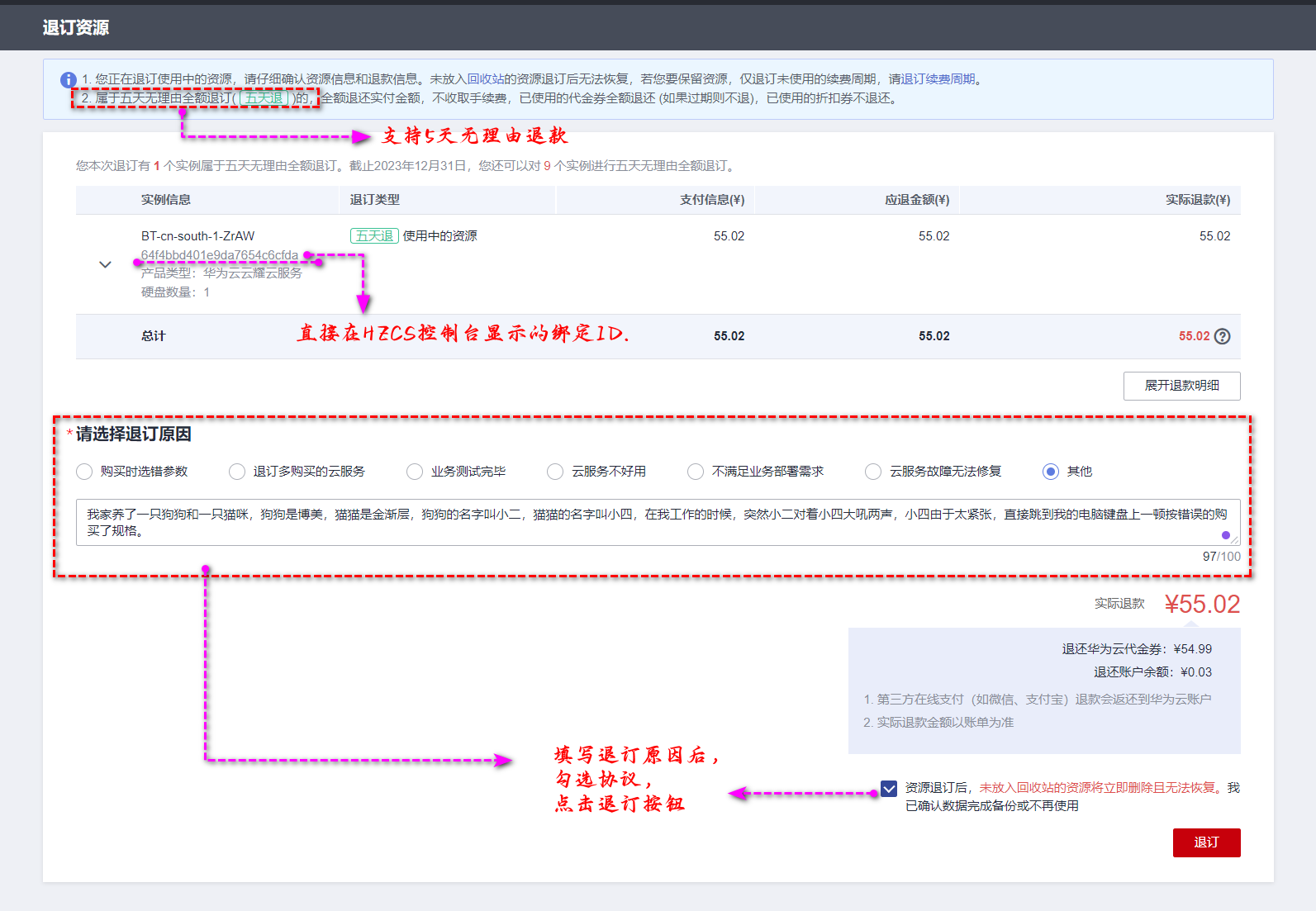The width and height of the screenshot is (1316, 911).
Task: Click inside the unsubscribe reason text area
Action: click(658, 522)
